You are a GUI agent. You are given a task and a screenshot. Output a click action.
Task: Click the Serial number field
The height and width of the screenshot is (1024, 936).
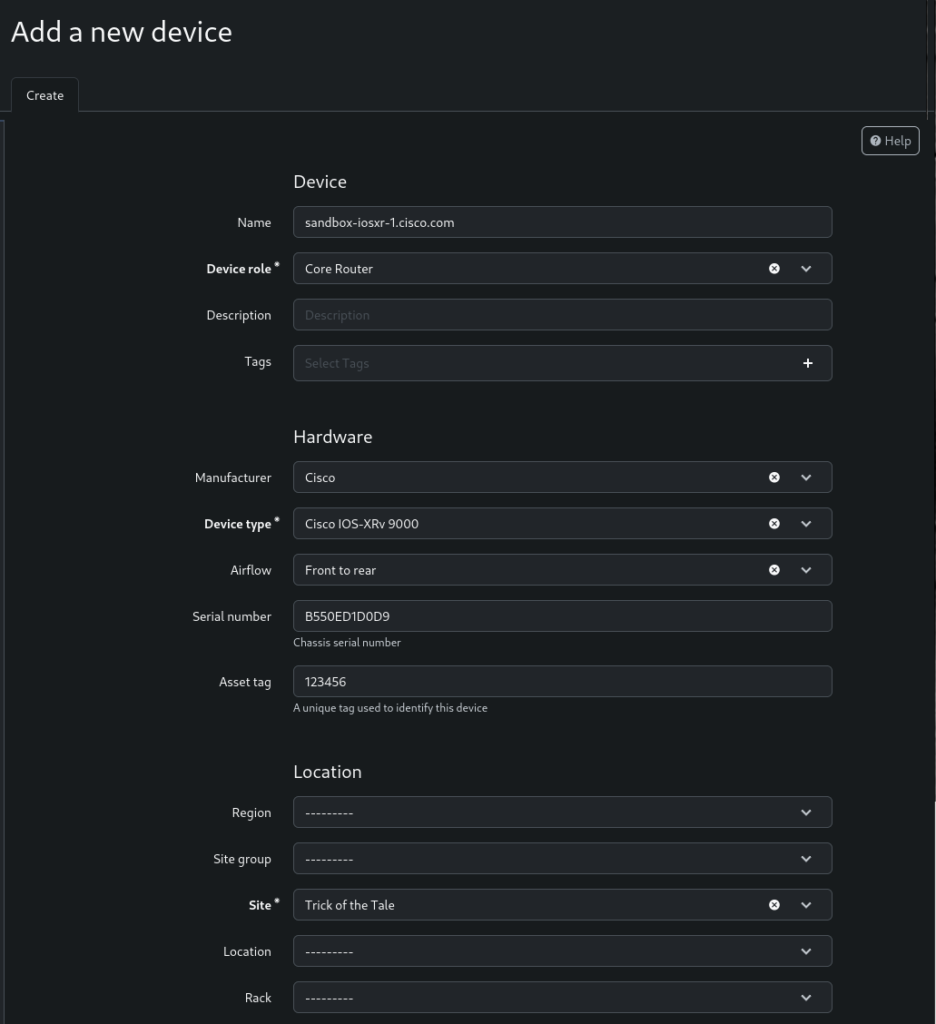tap(562, 617)
